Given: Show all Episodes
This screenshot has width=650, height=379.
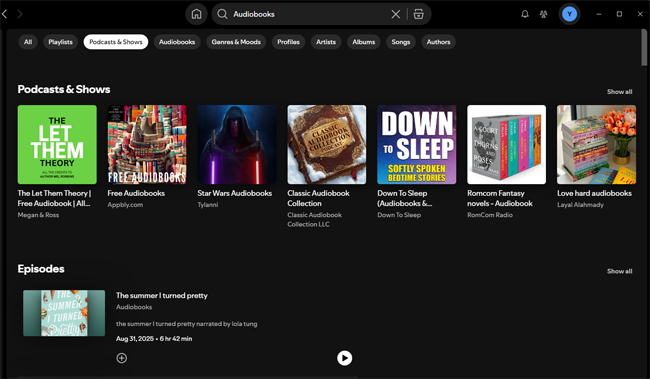Looking at the screenshot, I should (619, 271).
